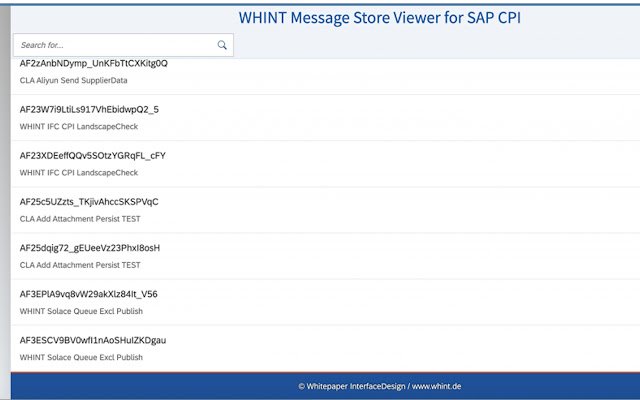Click the Whitepaper InterfaceDesign / www.whint.de footer

380,386
